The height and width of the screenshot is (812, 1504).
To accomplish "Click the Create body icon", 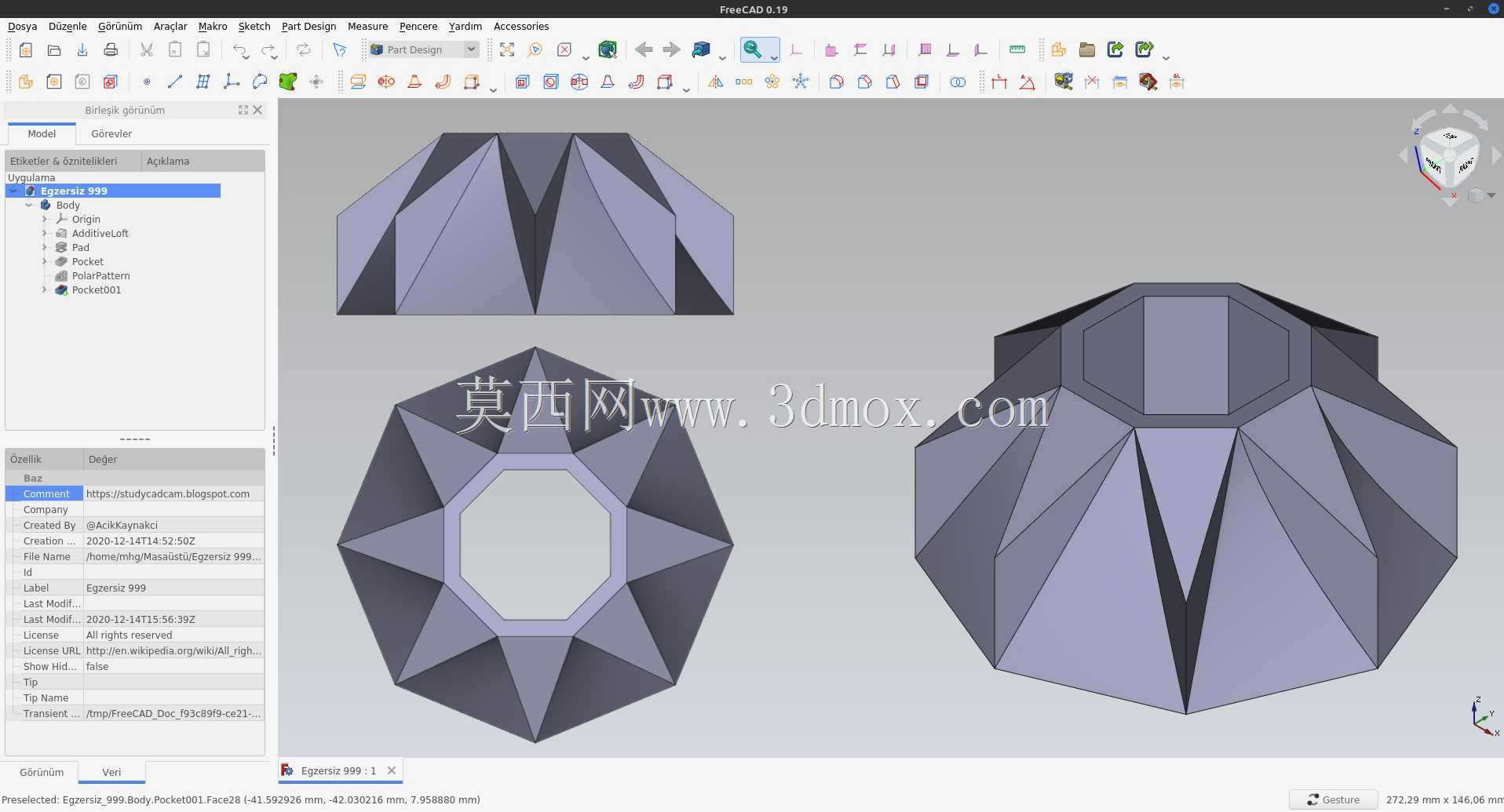I will 26,82.
